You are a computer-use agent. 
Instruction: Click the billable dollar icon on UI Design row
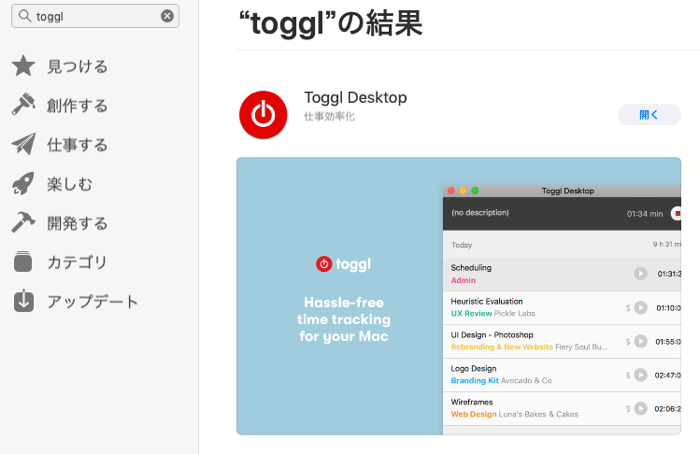pyautogui.click(x=628, y=342)
